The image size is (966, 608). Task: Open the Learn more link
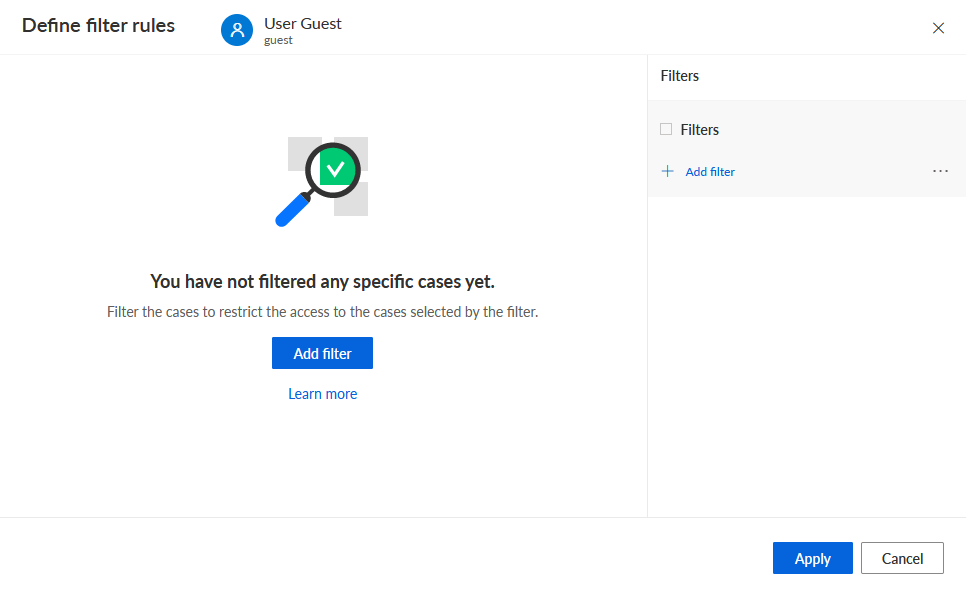click(x=322, y=394)
